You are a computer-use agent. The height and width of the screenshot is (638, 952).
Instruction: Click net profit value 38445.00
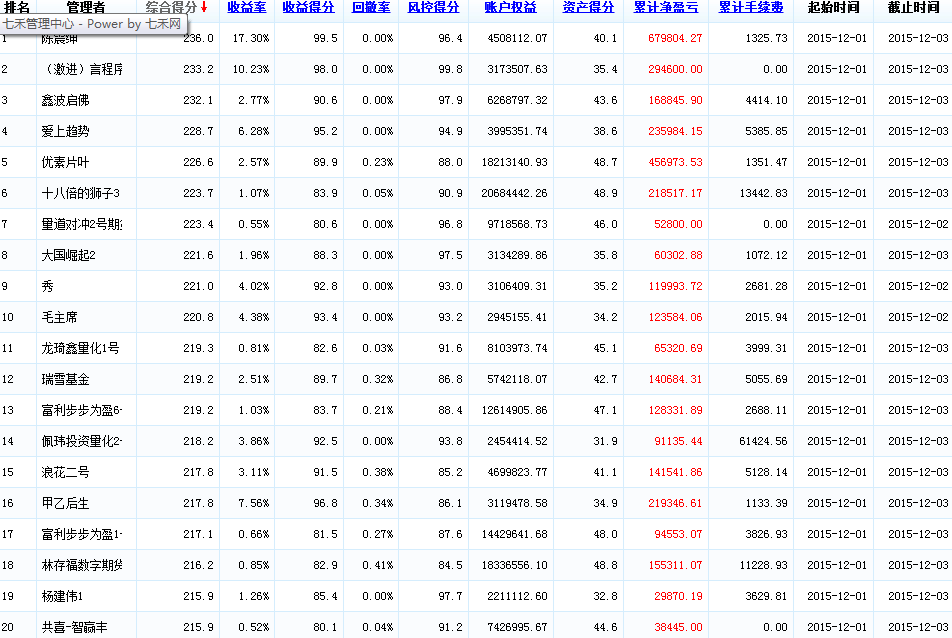[678, 627]
